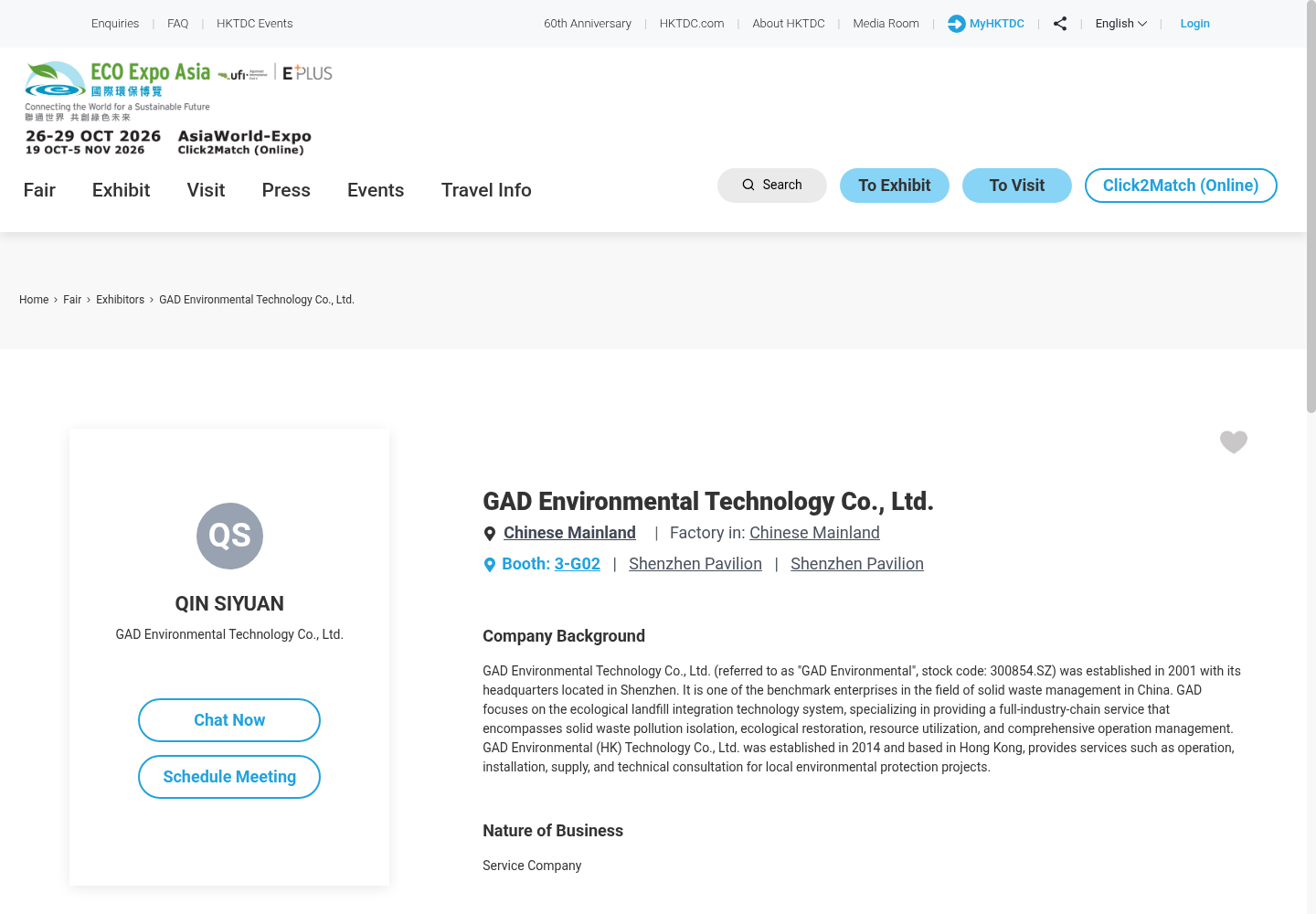Open the FAQ link
This screenshot has height=914, width=1316.
pyautogui.click(x=177, y=24)
